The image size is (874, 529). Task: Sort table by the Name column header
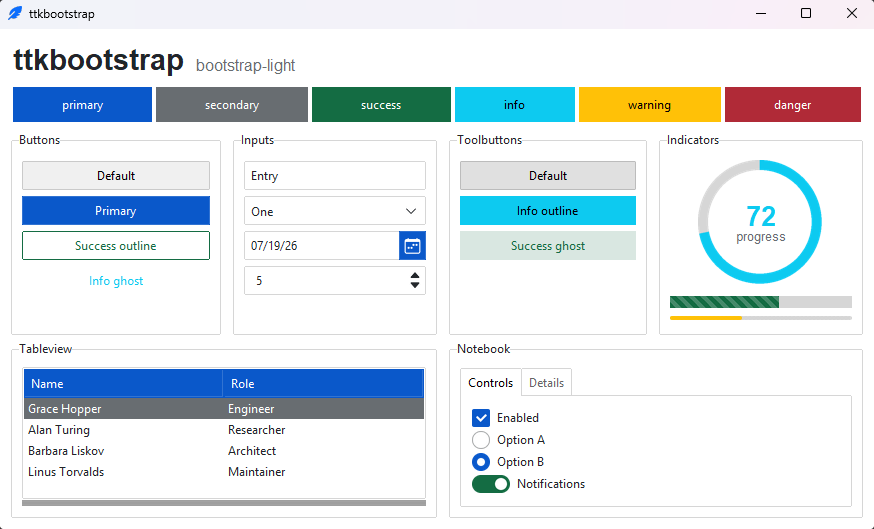123,384
